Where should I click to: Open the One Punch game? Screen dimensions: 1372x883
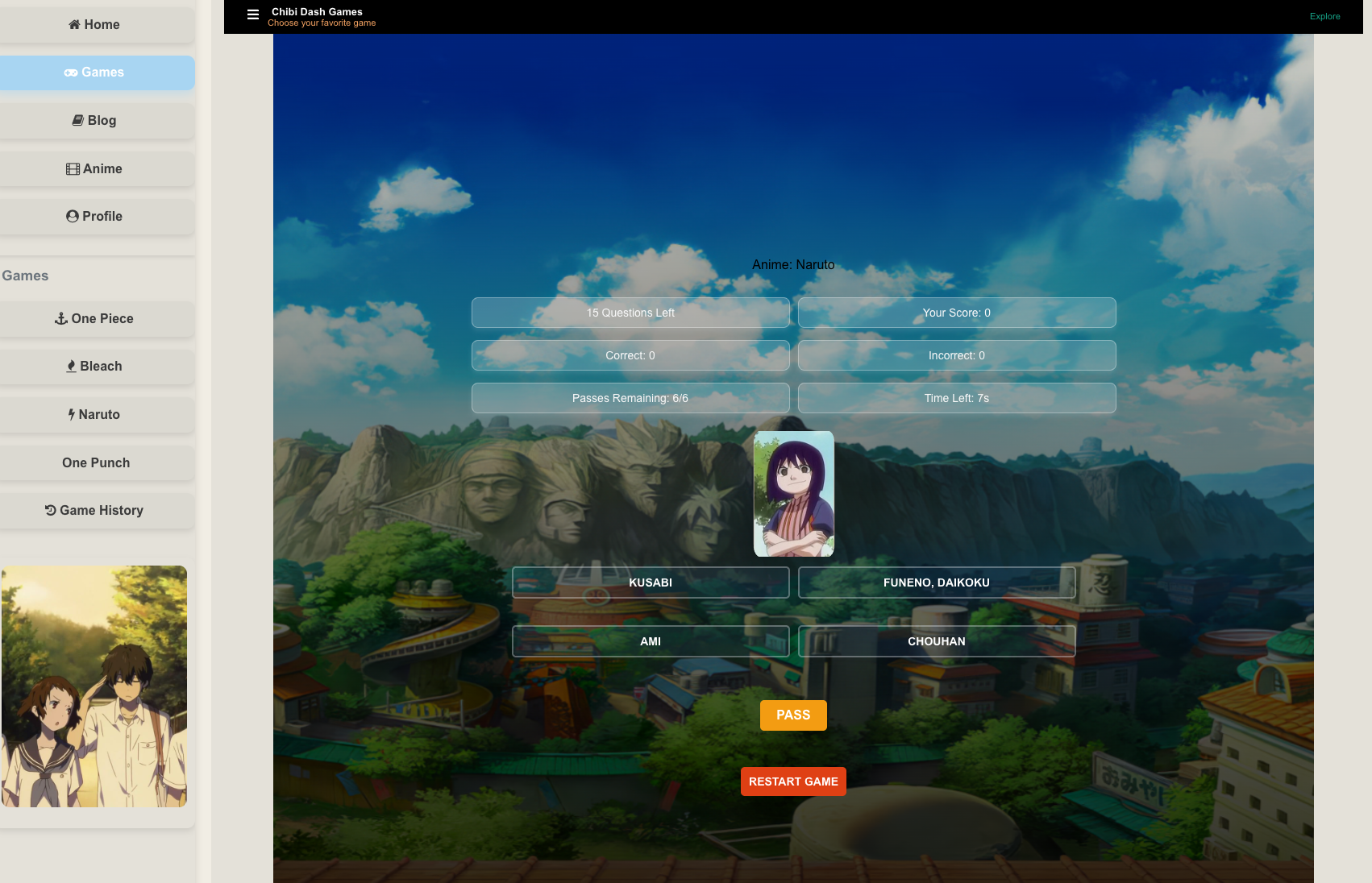coord(96,462)
